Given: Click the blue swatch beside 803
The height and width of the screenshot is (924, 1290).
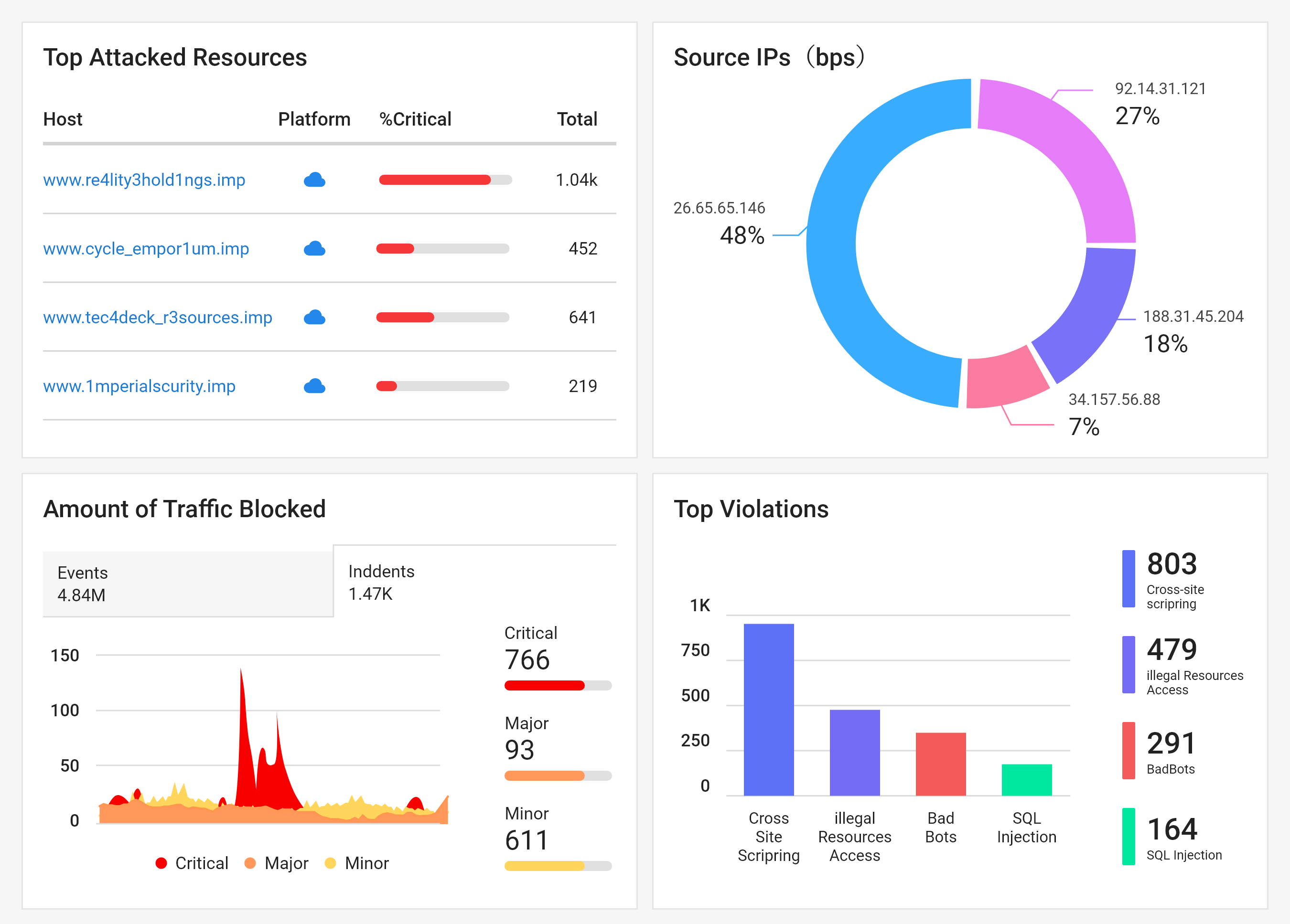Looking at the screenshot, I should [1129, 579].
